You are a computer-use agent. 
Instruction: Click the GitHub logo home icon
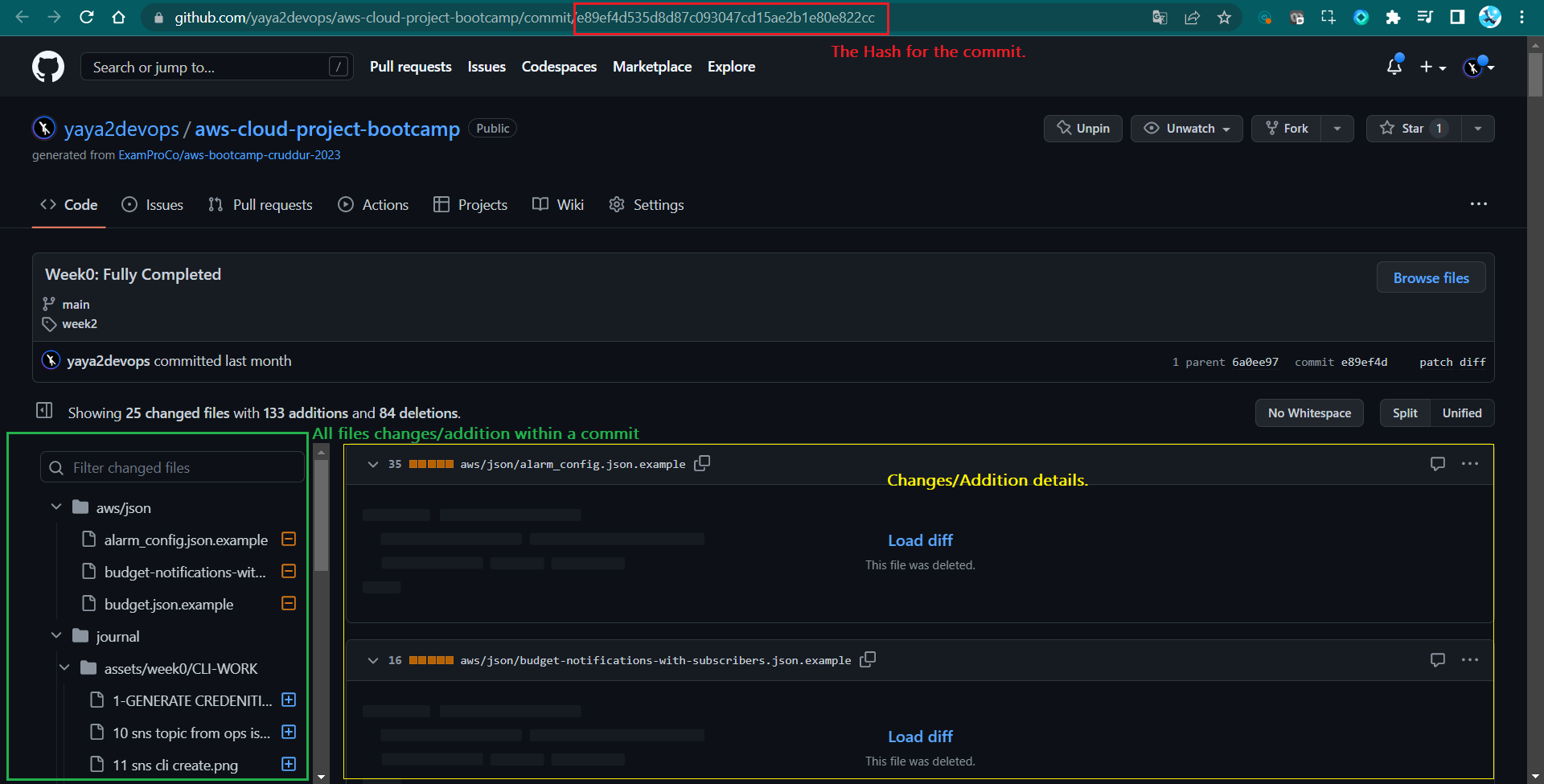coord(48,67)
